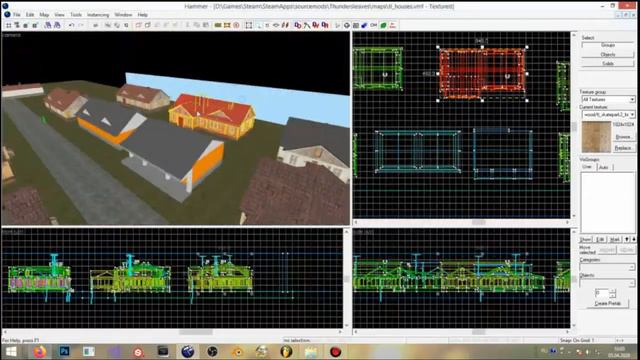Open Firefox from the taskbar

click(40, 351)
